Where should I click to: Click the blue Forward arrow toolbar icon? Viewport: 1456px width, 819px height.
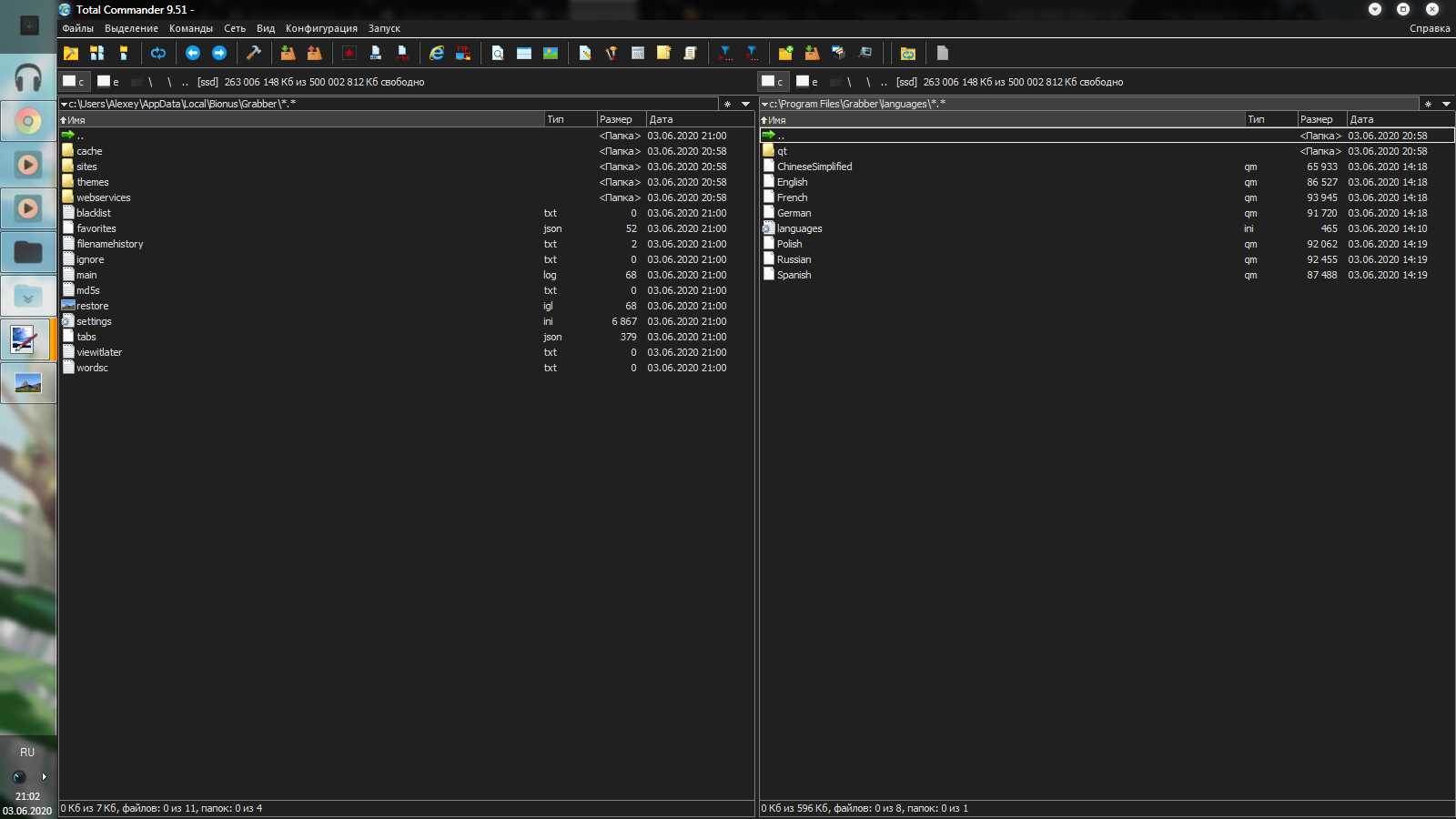click(x=219, y=53)
